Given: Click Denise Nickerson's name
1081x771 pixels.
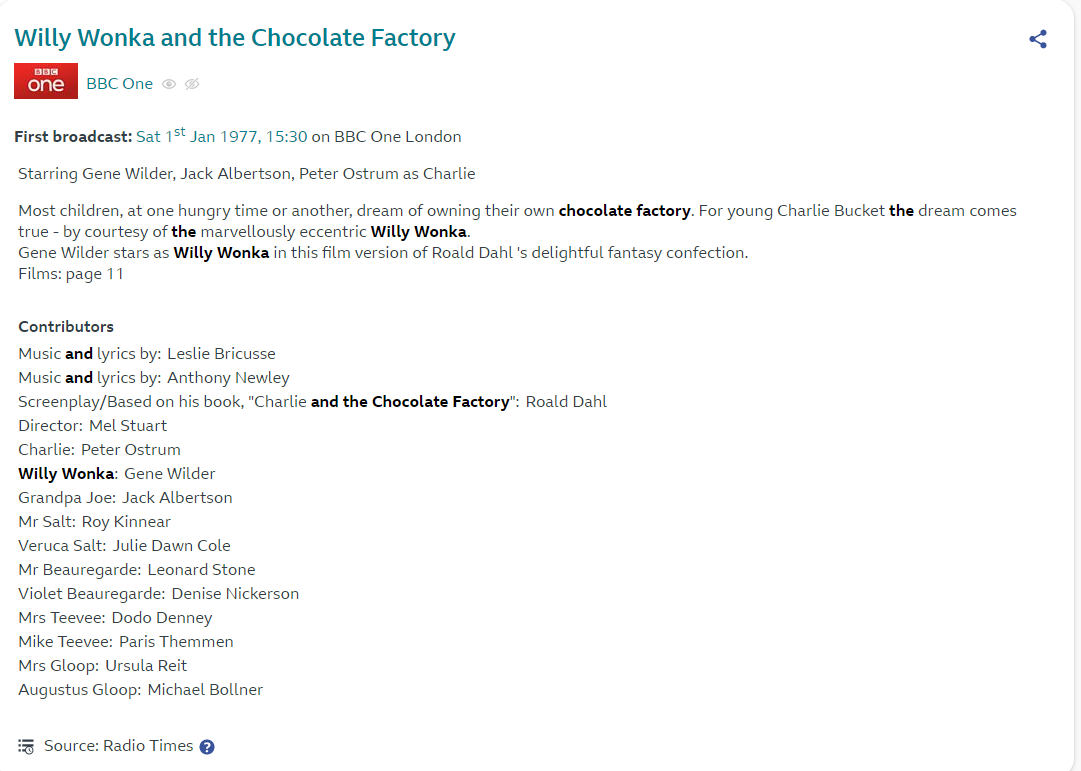Looking at the screenshot, I should [235, 594].
